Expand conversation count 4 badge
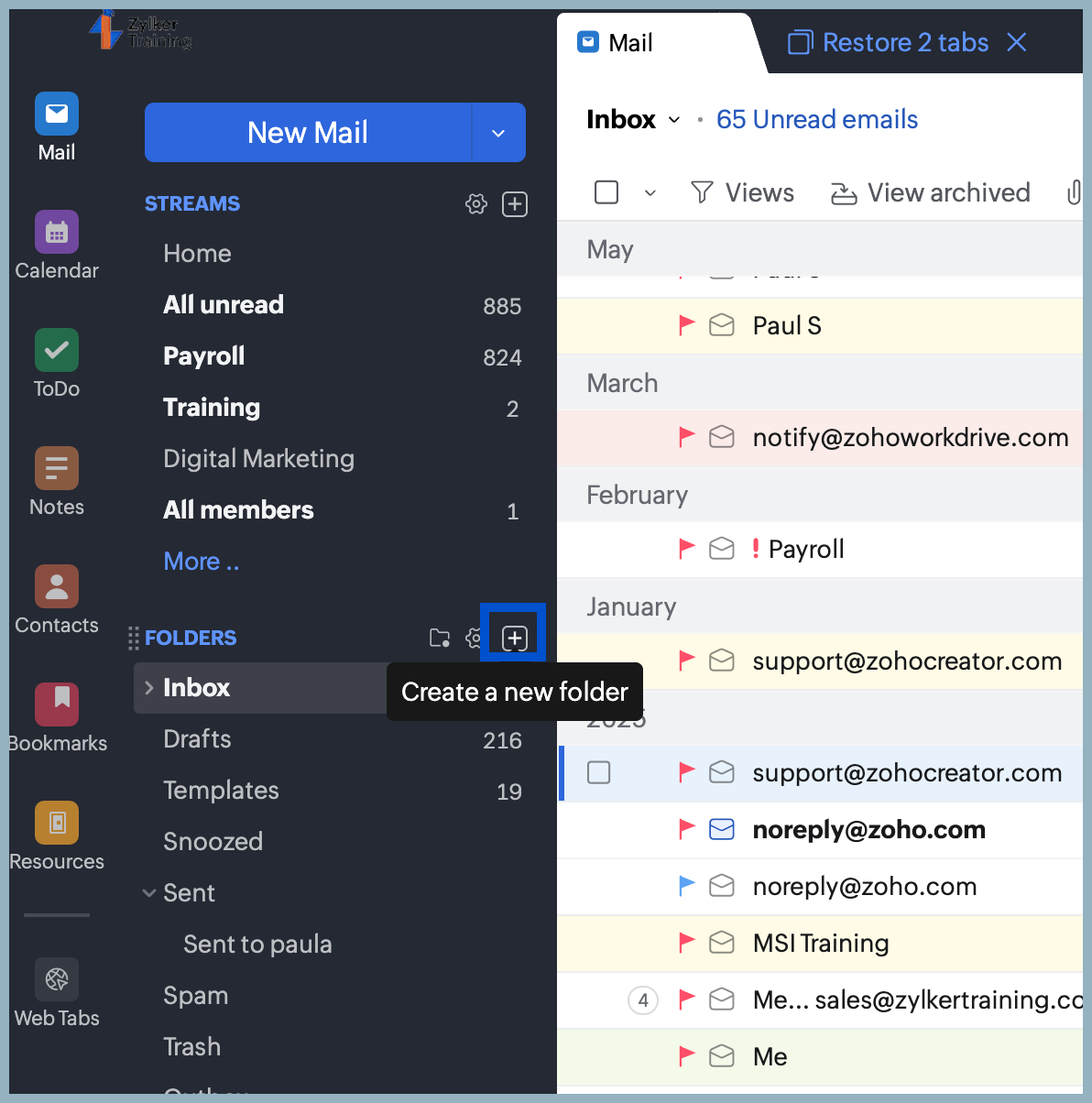The width and height of the screenshot is (1092, 1103). pyautogui.click(x=643, y=1000)
